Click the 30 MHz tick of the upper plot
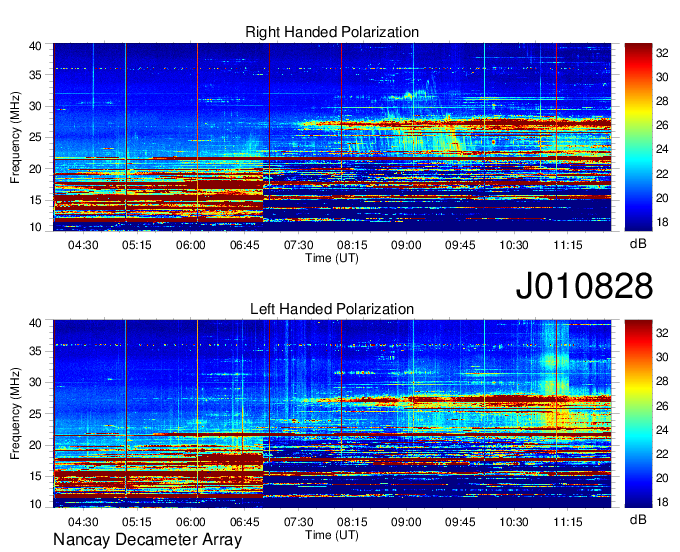 point(35,106)
